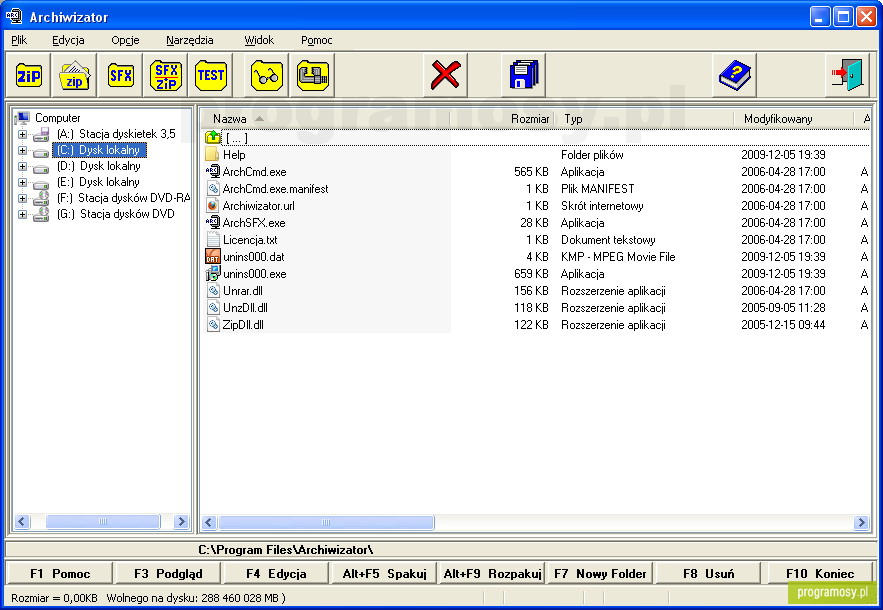Click the F1 Pomoc button

pos(60,573)
